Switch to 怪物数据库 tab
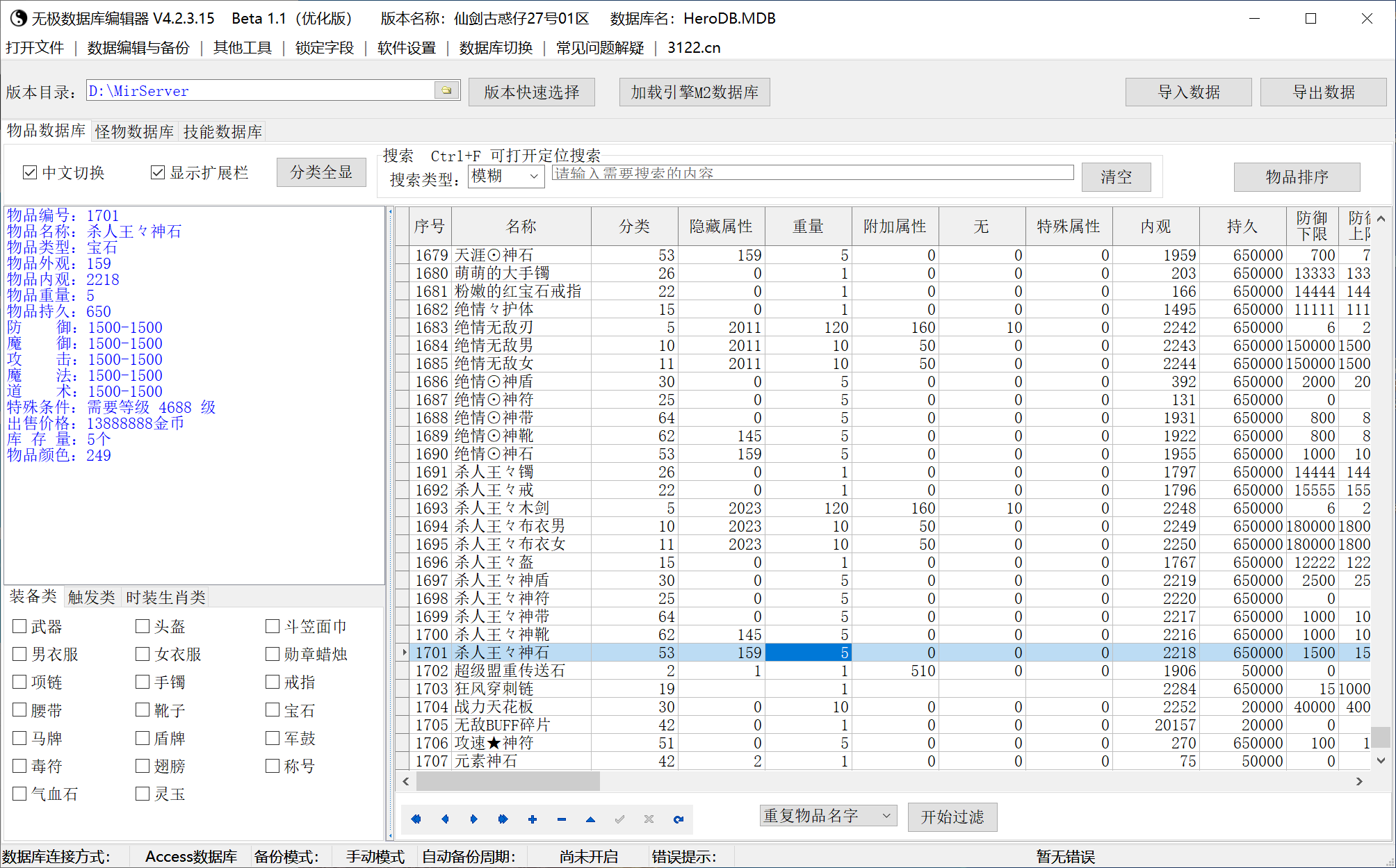 pos(135,131)
